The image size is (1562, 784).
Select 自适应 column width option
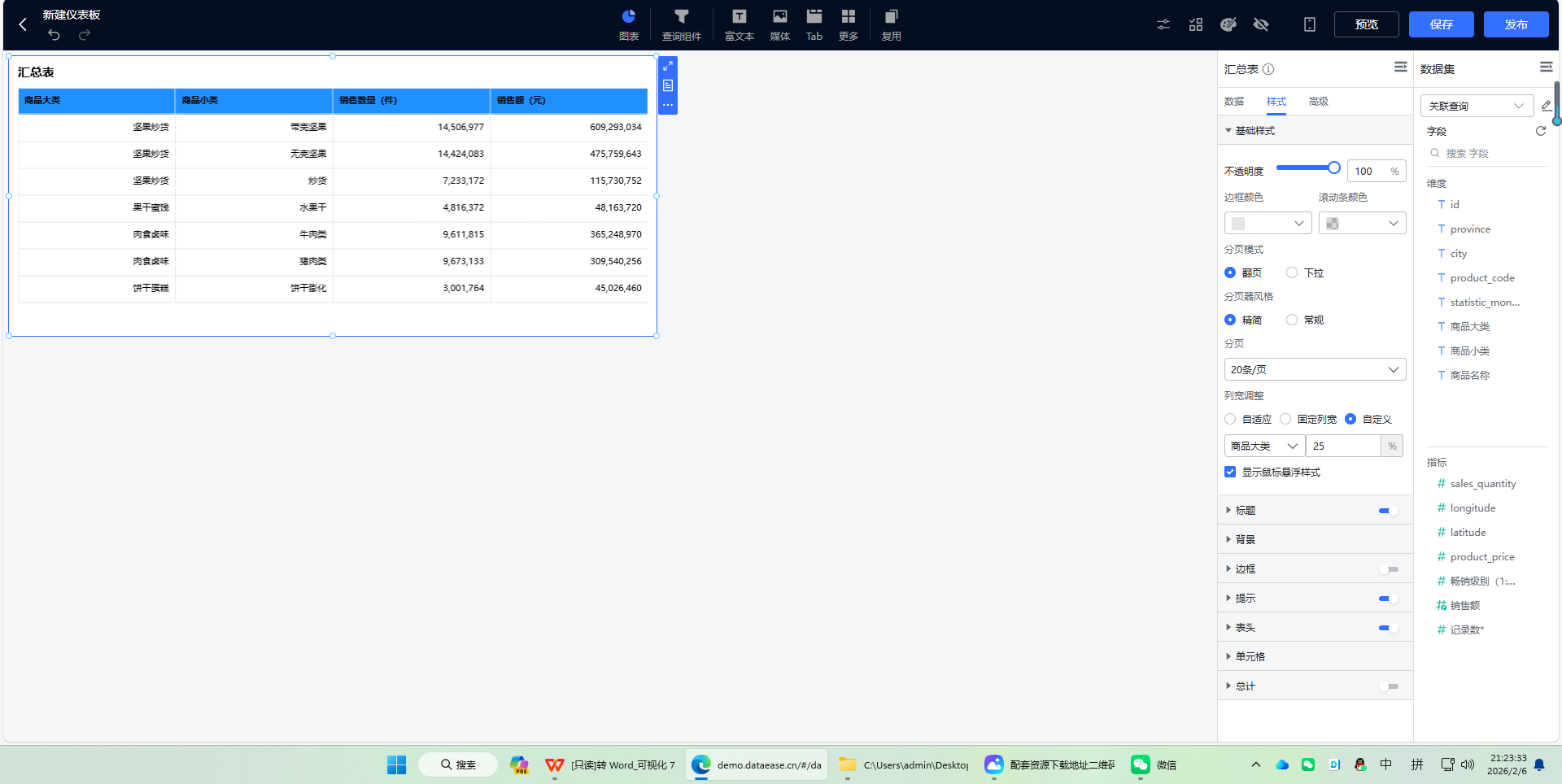[1248, 419]
